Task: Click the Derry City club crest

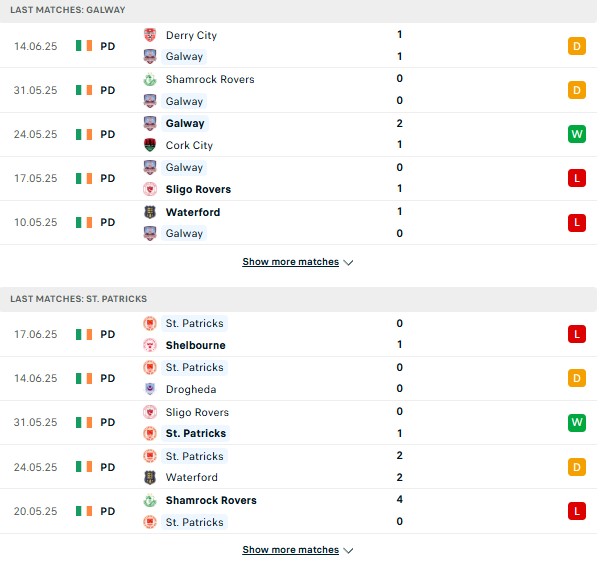Action: (150, 35)
